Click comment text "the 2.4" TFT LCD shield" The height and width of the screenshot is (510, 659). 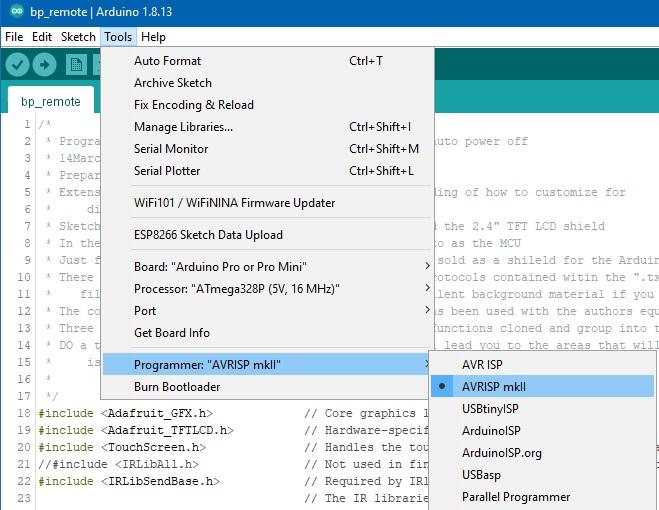pyautogui.click(x=525, y=226)
